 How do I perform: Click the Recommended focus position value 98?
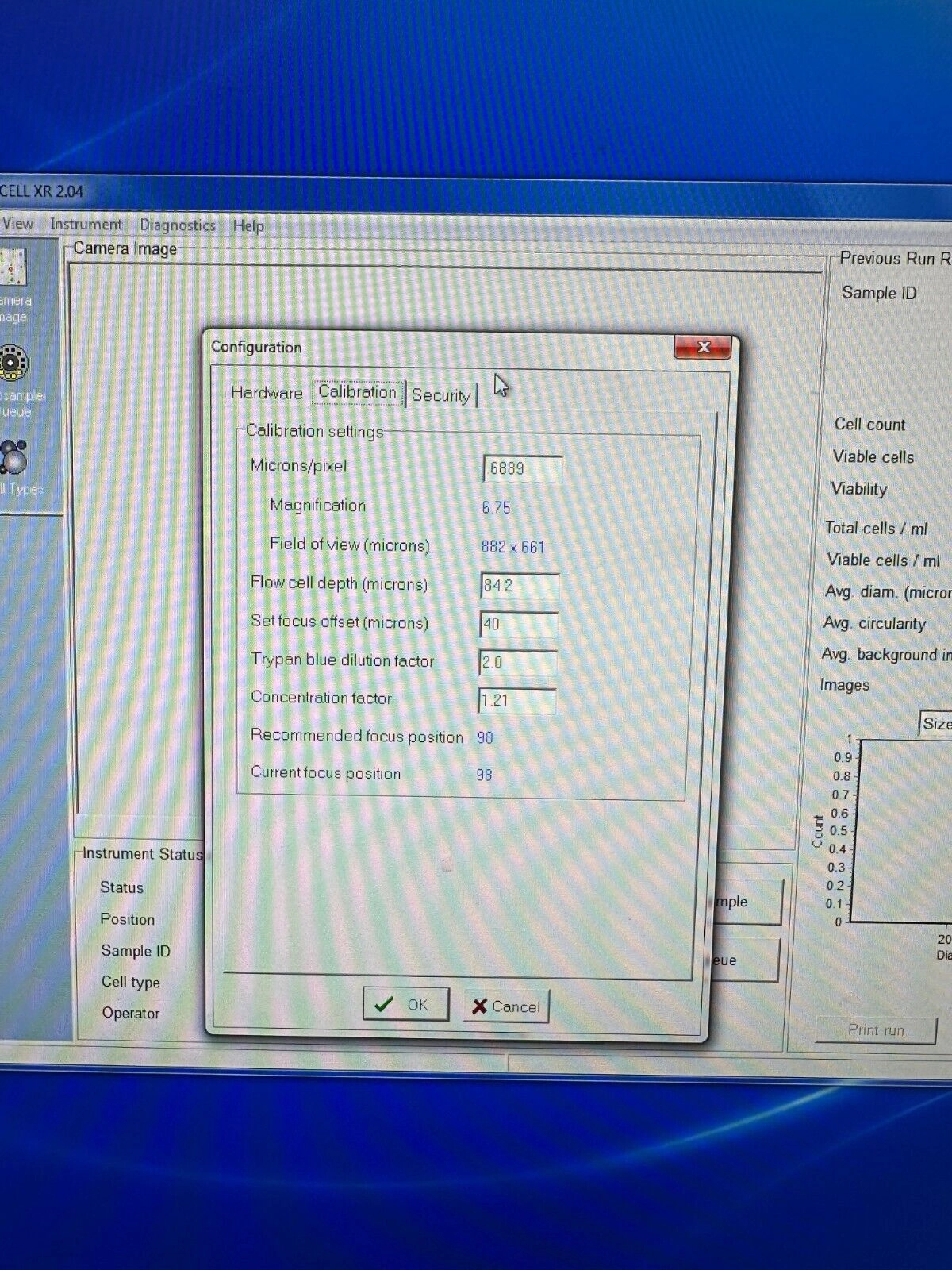point(485,737)
